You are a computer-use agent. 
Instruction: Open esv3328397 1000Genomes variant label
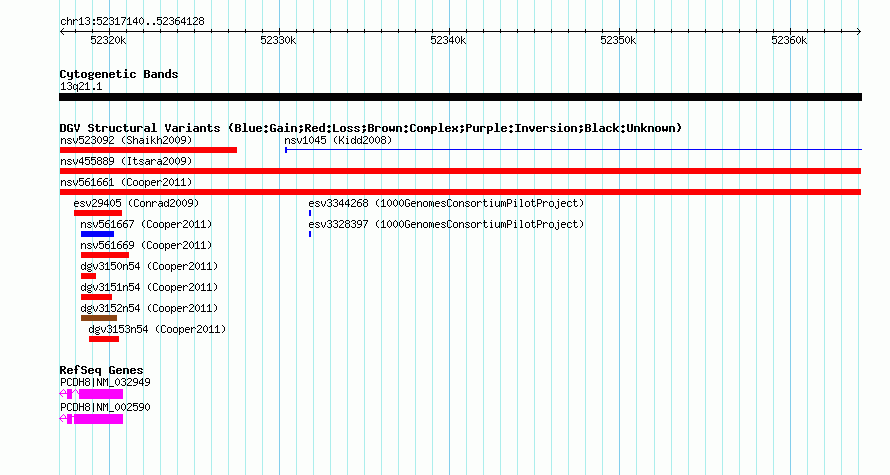click(x=446, y=224)
